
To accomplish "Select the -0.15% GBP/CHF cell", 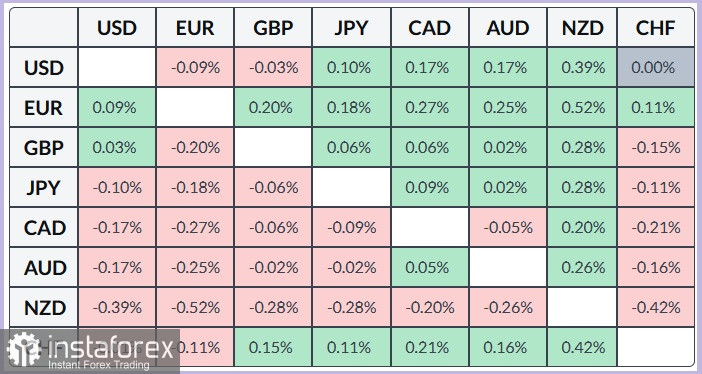I will [x=655, y=147].
